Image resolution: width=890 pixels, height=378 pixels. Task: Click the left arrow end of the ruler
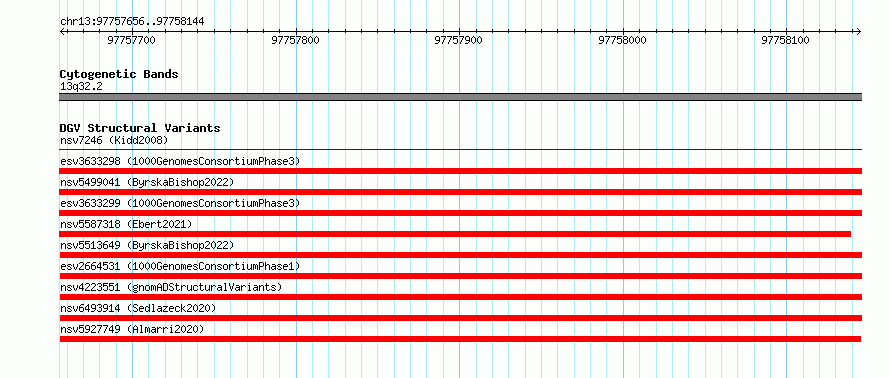[x=63, y=31]
